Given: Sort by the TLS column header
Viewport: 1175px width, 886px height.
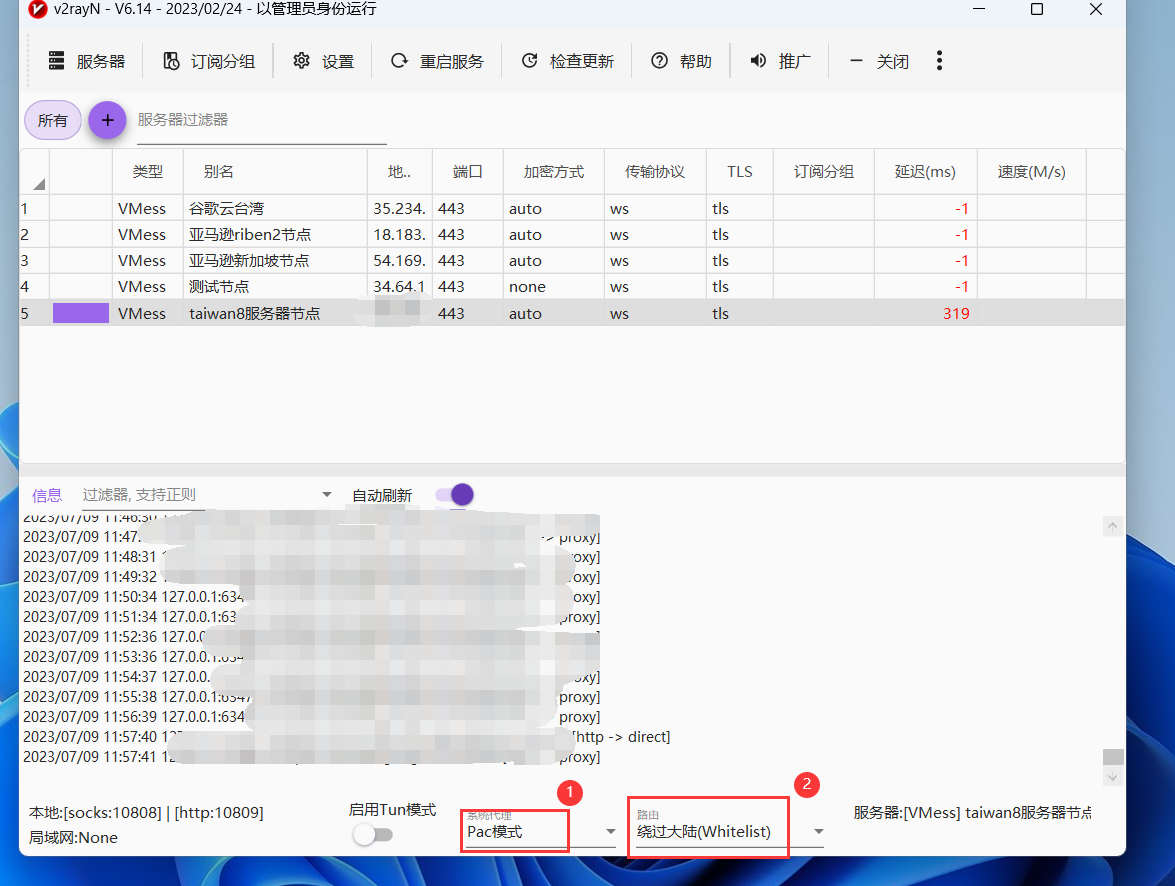Looking at the screenshot, I should [740, 172].
